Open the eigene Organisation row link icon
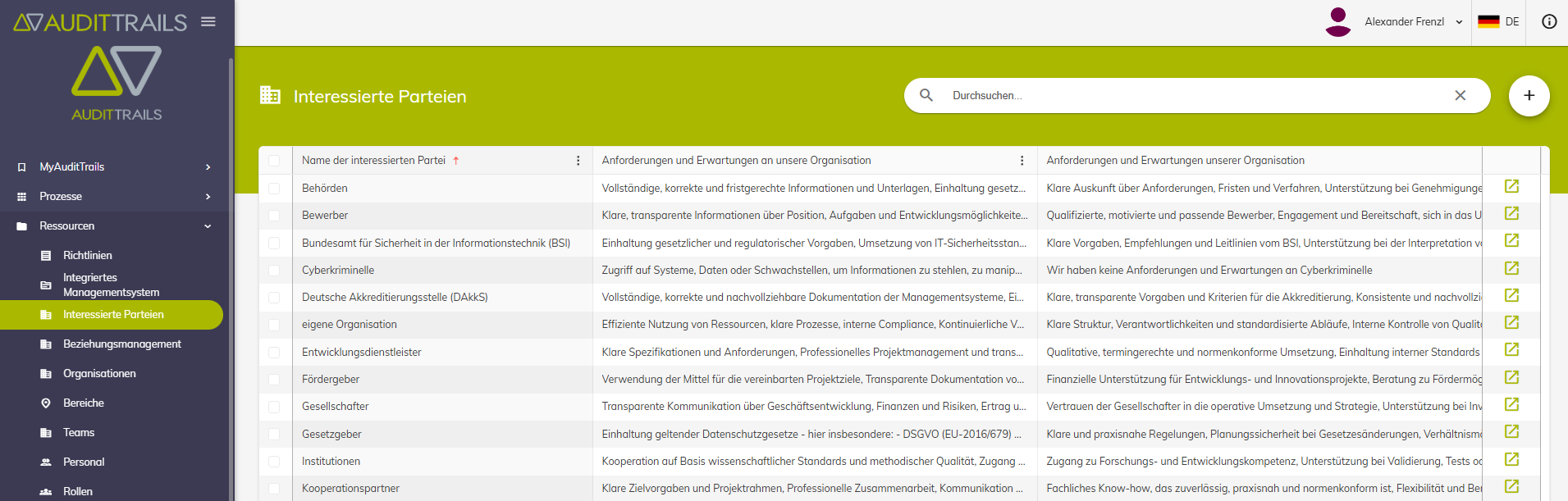1568x501 pixels. point(1511,323)
